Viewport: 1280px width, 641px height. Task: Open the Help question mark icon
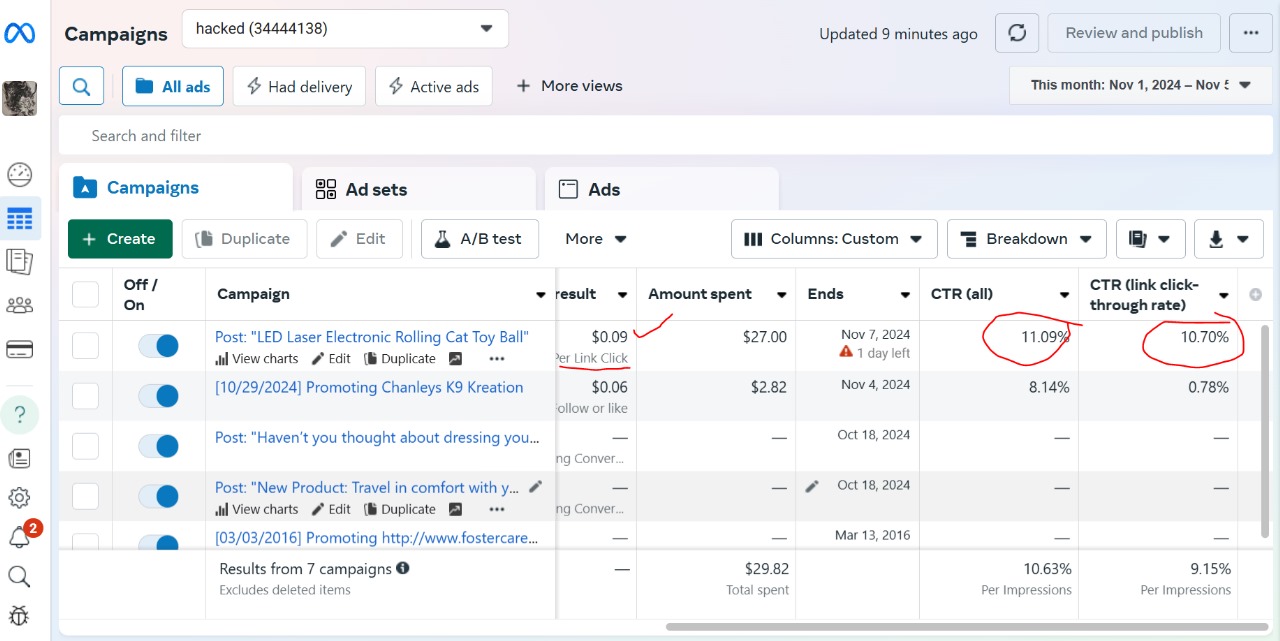click(20, 414)
